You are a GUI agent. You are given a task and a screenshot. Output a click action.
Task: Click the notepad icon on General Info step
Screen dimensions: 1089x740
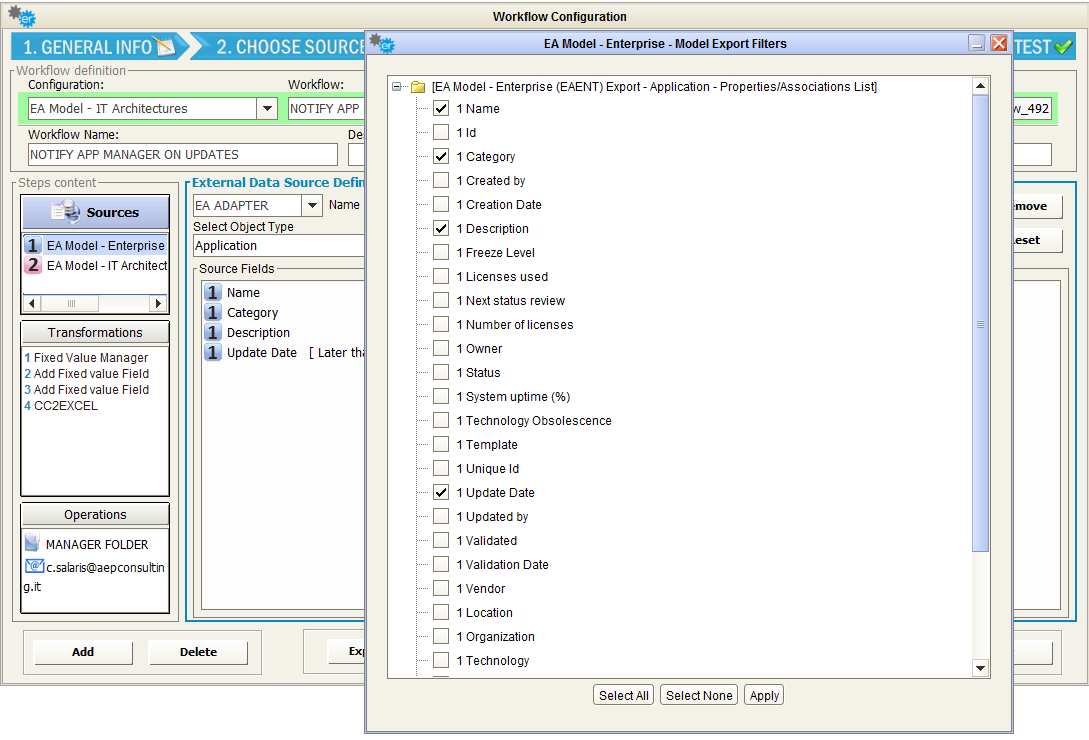coord(165,47)
